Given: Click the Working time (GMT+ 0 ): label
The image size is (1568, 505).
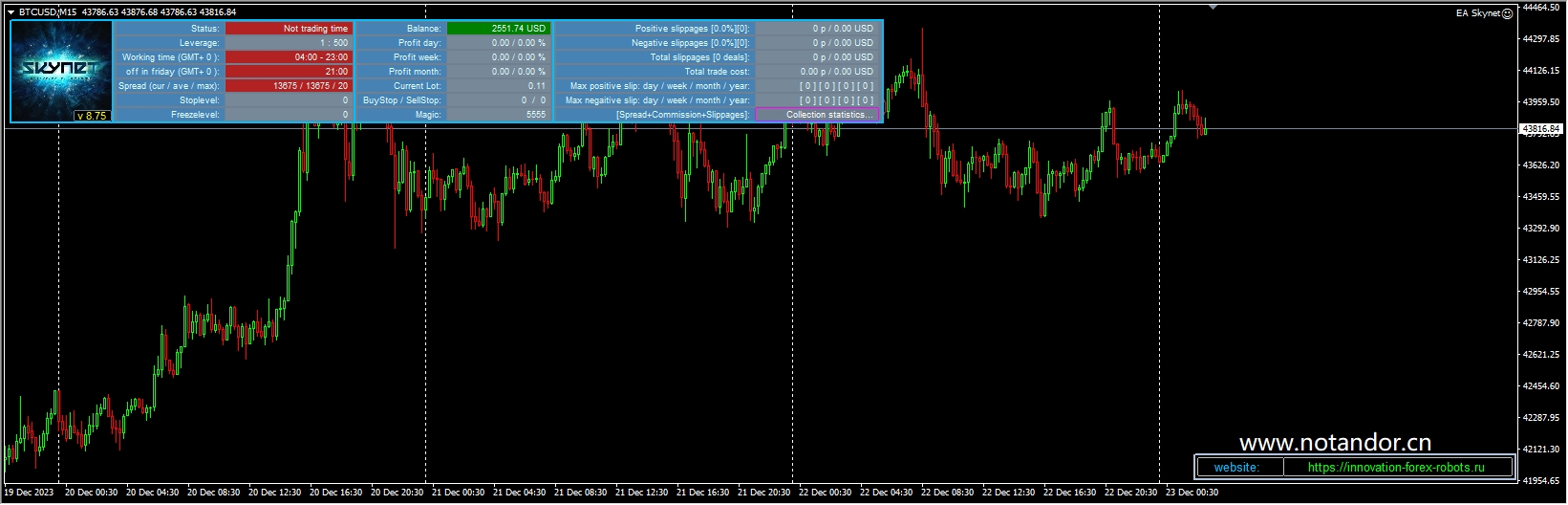Looking at the screenshot, I should [169, 57].
